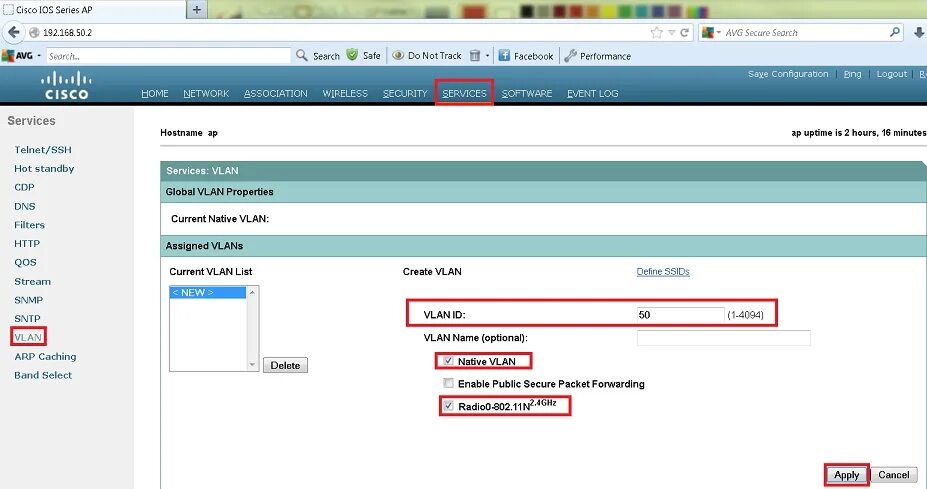This screenshot has height=489, width=927.
Task: Select the Cisco IOS Series AP tab
Action: click(x=93, y=9)
